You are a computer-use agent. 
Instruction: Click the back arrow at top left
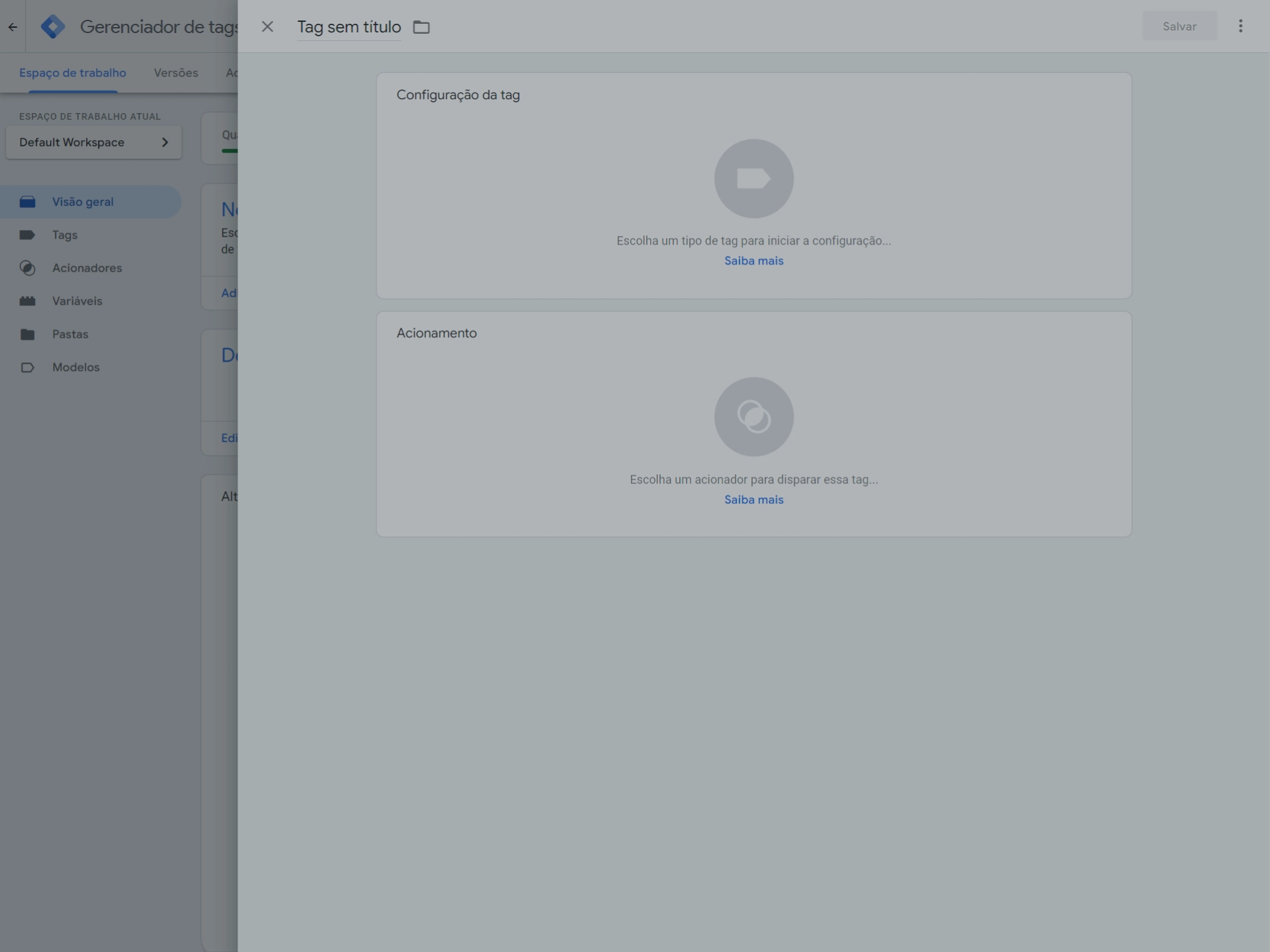point(13,27)
